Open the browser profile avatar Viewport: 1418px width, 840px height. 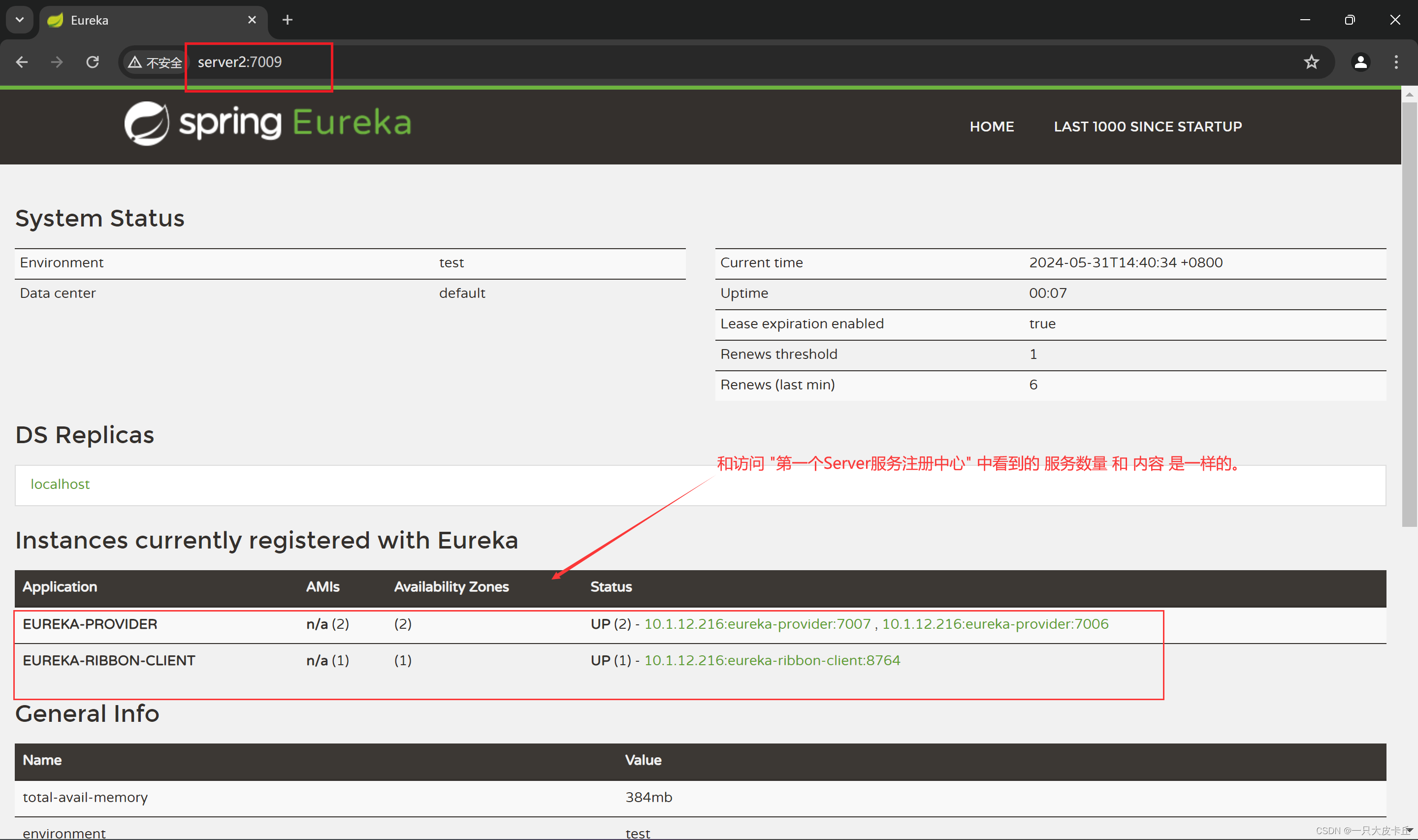pos(1360,62)
